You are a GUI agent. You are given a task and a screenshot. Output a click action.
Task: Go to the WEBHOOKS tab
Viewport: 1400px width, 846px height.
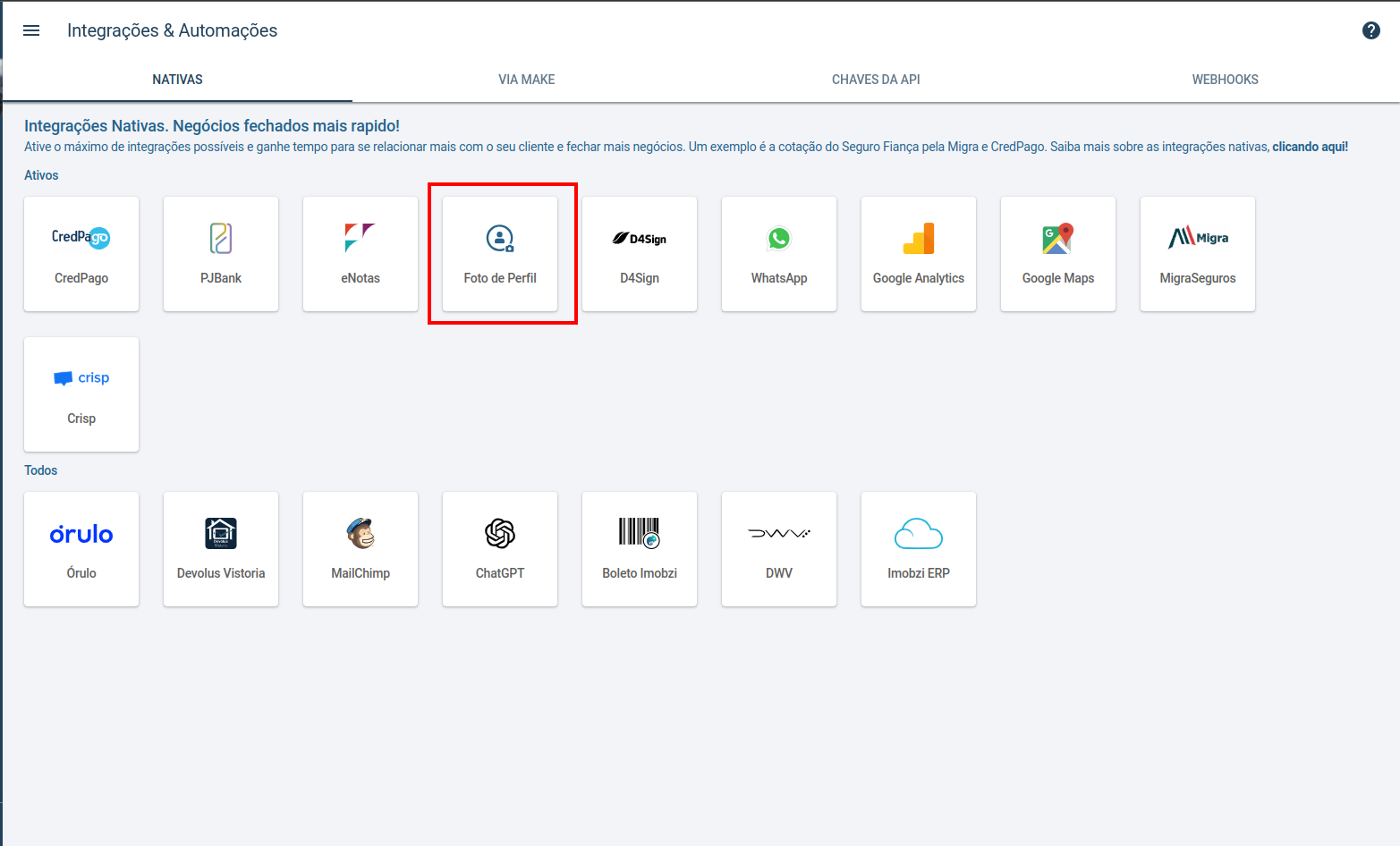pos(1226,80)
